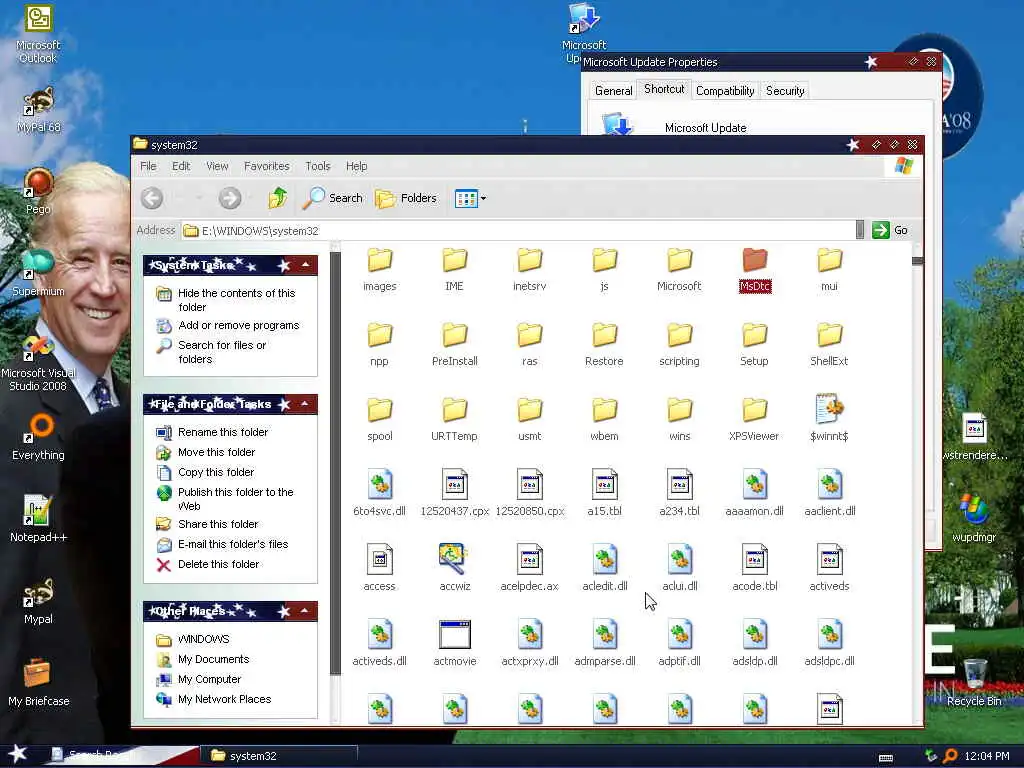Select the wbem folder

tap(604, 420)
